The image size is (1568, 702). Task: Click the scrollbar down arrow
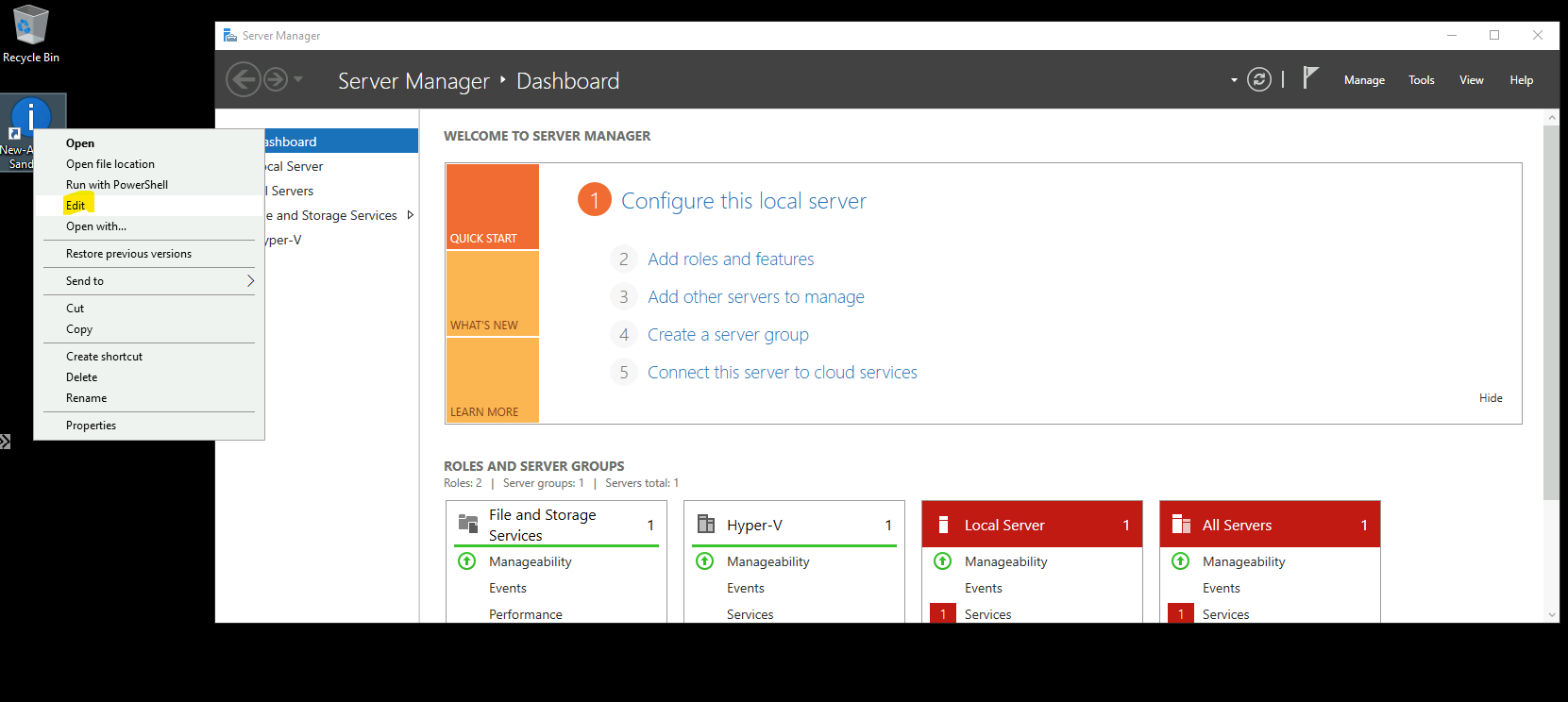[1551, 614]
